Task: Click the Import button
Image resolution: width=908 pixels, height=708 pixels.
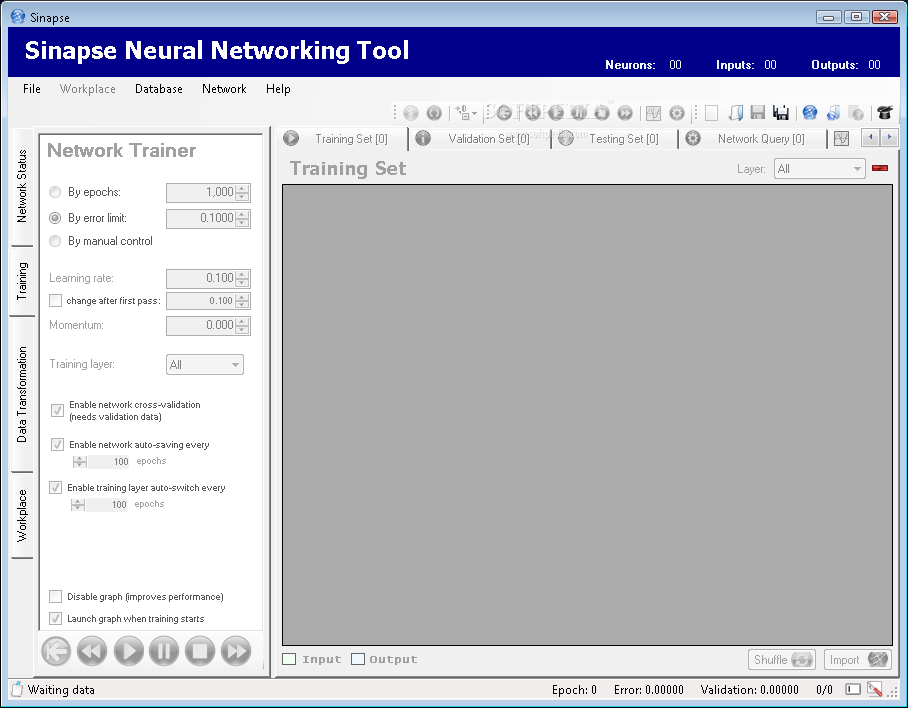Action: click(x=858, y=659)
